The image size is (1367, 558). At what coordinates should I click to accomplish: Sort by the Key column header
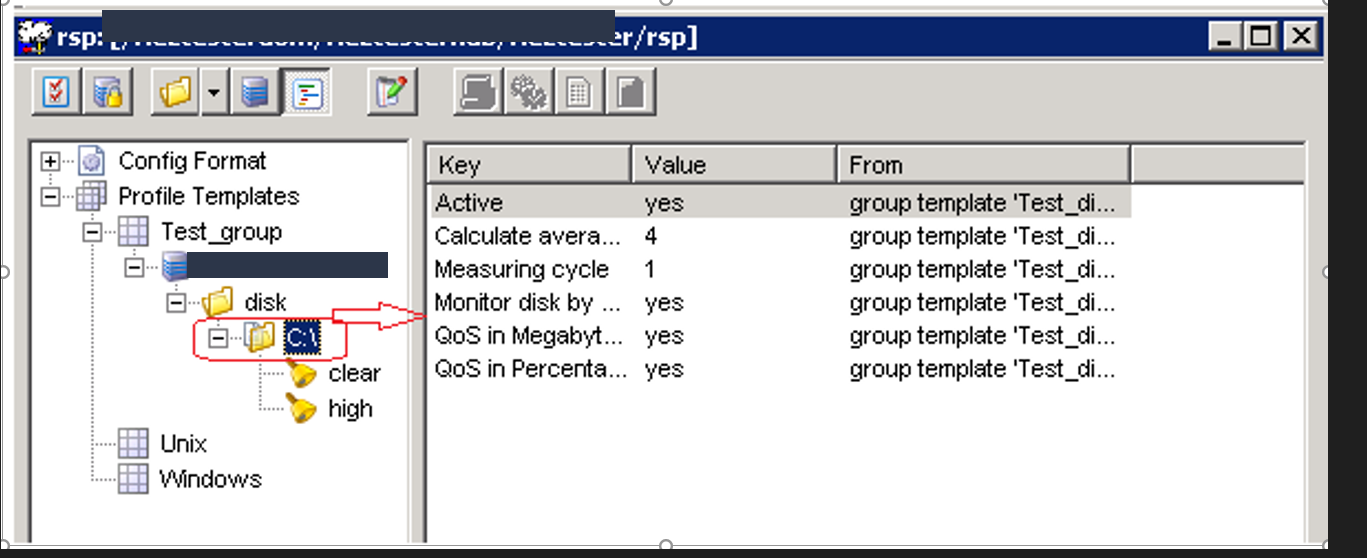tap(530, 165)
